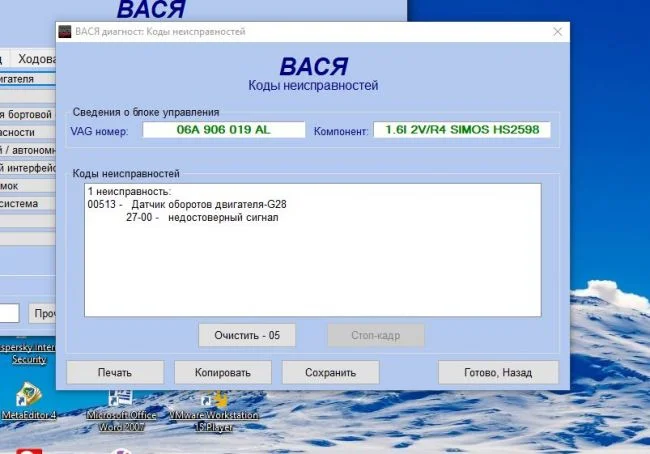Close the fault codes window
650x454 pixels.
(x=556, y=32)
